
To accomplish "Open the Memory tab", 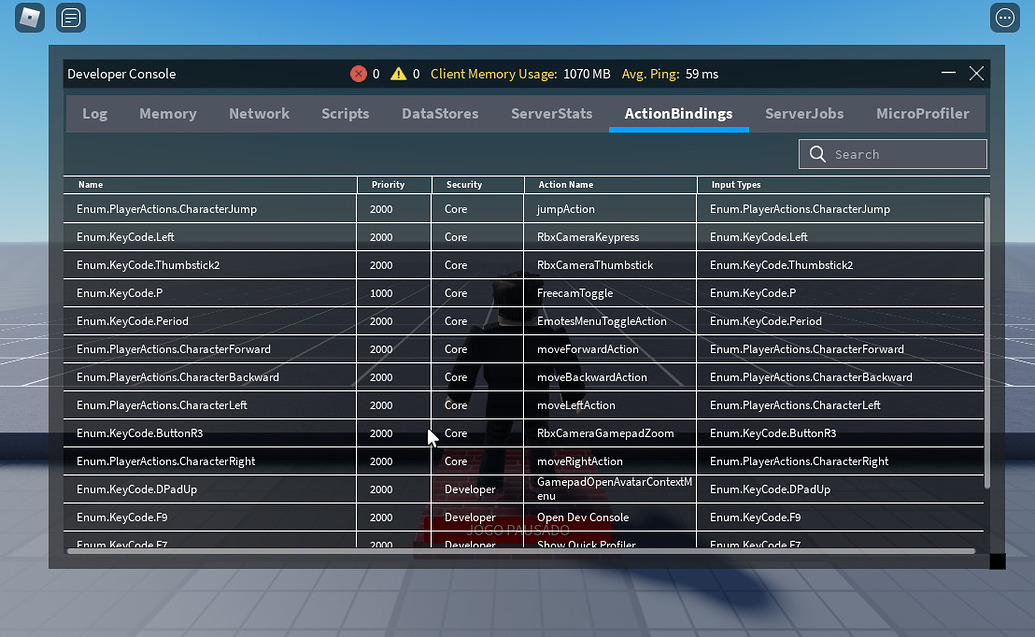I will pos(167,113).
